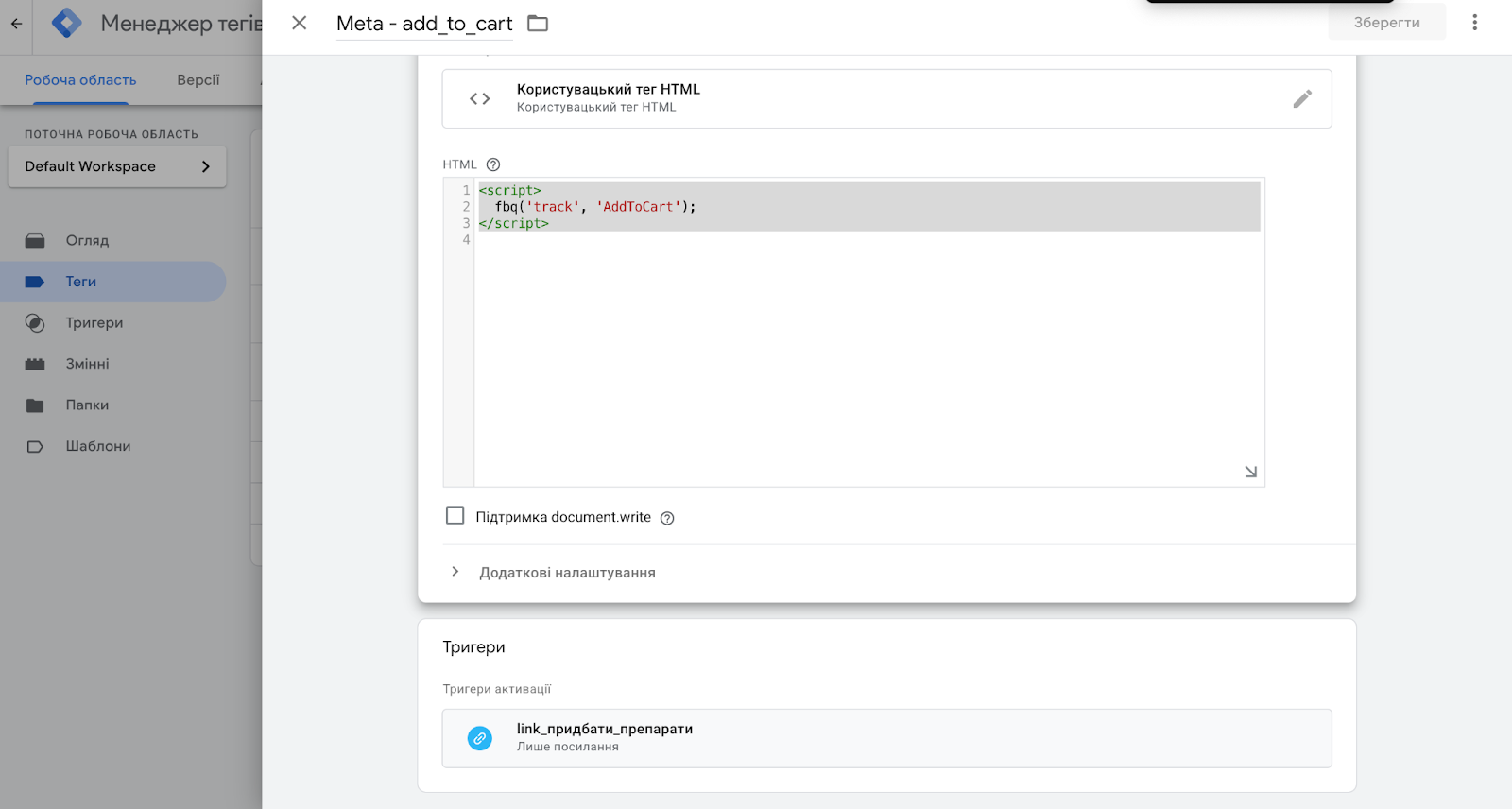The height and width of the screenshot is (809, 1512).
Task: Click the Зберегти button
Action: pyautogui.click(x=1386, y=23)
